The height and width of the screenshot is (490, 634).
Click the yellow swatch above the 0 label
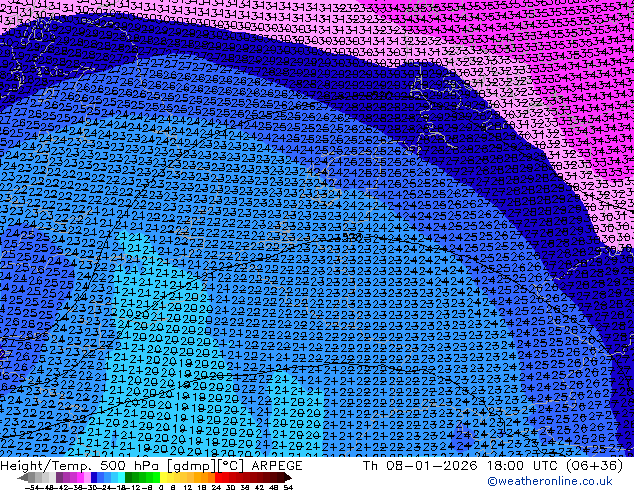pos(163,477)
